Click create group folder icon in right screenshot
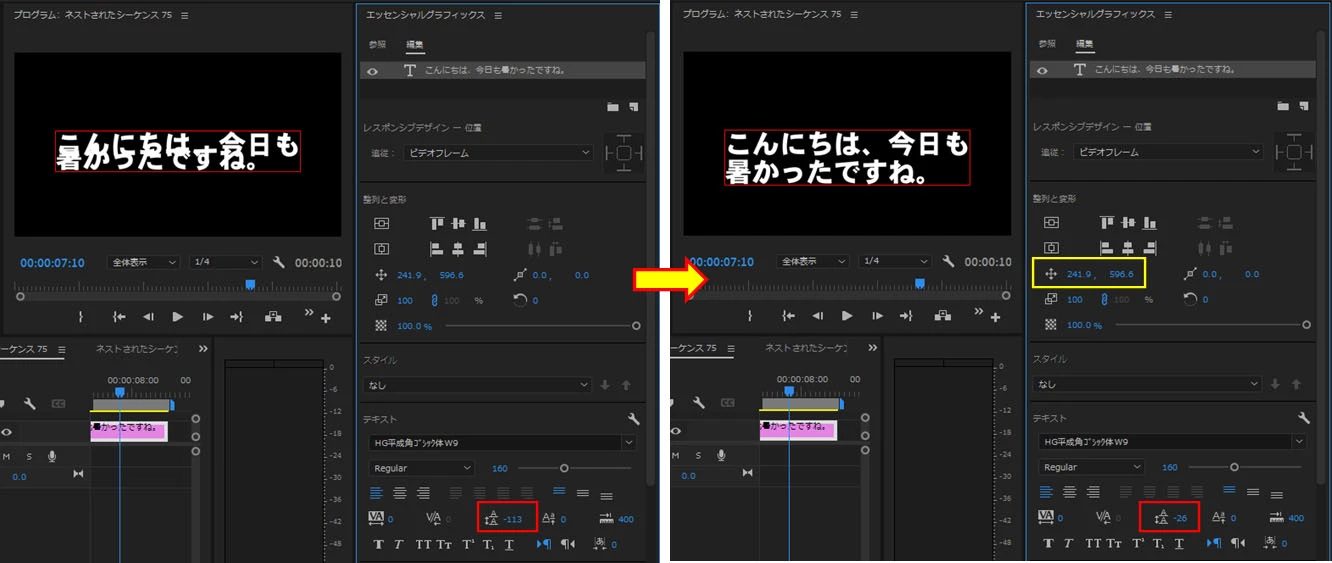Image resolution: width=1332 pixels, height=563 pixels. [1283, 106]
